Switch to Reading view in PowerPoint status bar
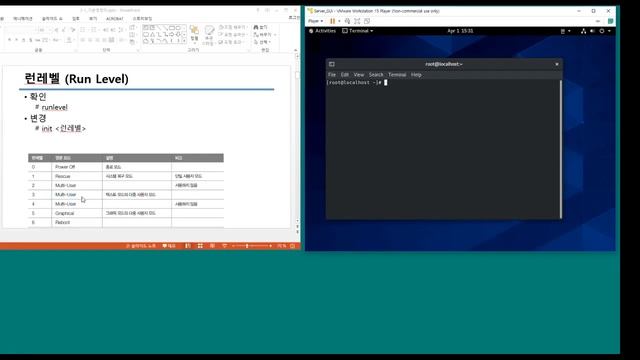The width and height of the screenshot is (640, 360). pyautogui.click(x=212, y=246)
